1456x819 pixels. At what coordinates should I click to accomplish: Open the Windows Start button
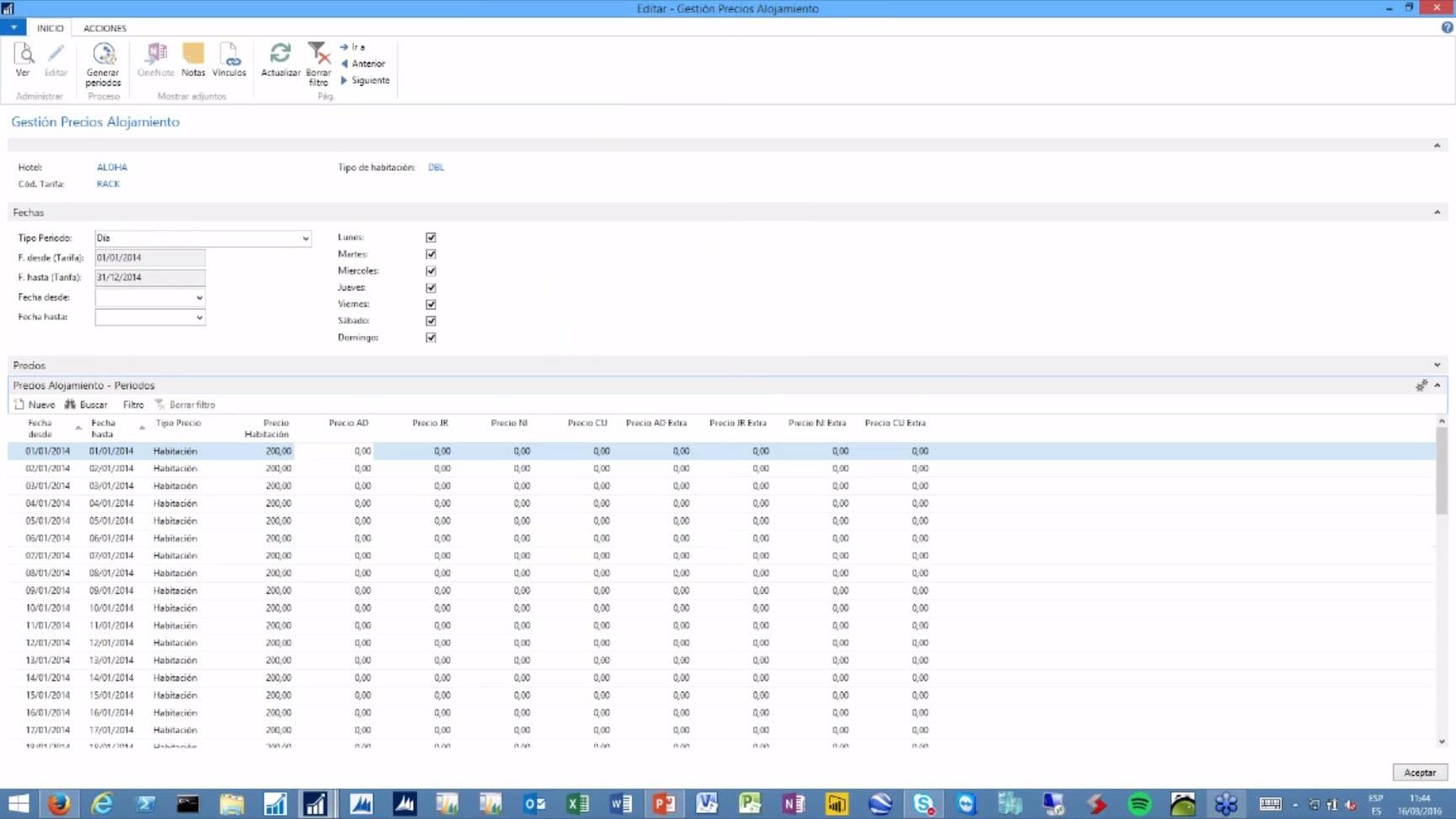(18, 804)
